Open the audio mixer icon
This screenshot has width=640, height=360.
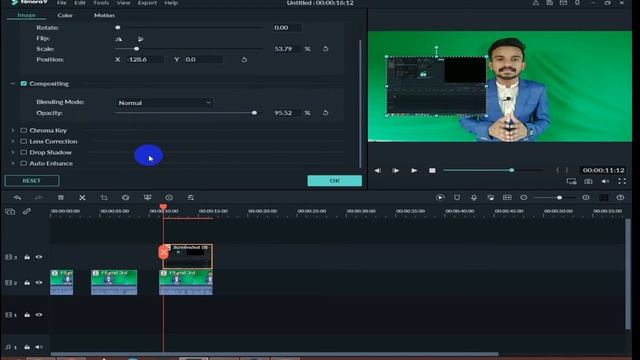point(491,198)
